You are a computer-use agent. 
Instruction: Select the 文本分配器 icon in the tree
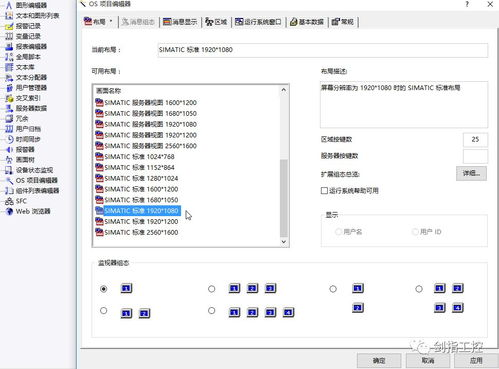9,77
